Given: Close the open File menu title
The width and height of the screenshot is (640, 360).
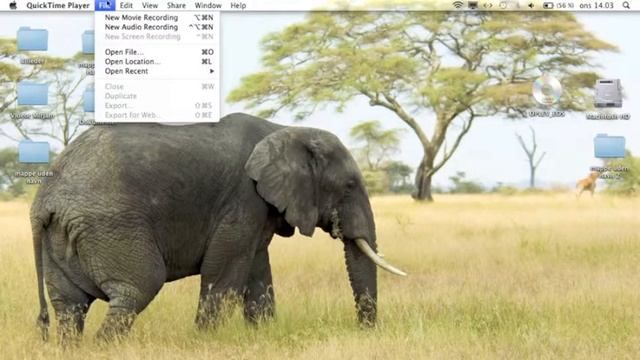Looking at the screenshot, I should 105,5.
